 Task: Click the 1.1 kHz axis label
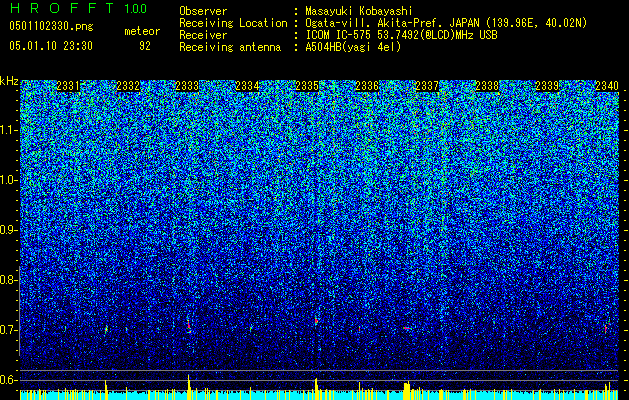click(x=9, y=130)
